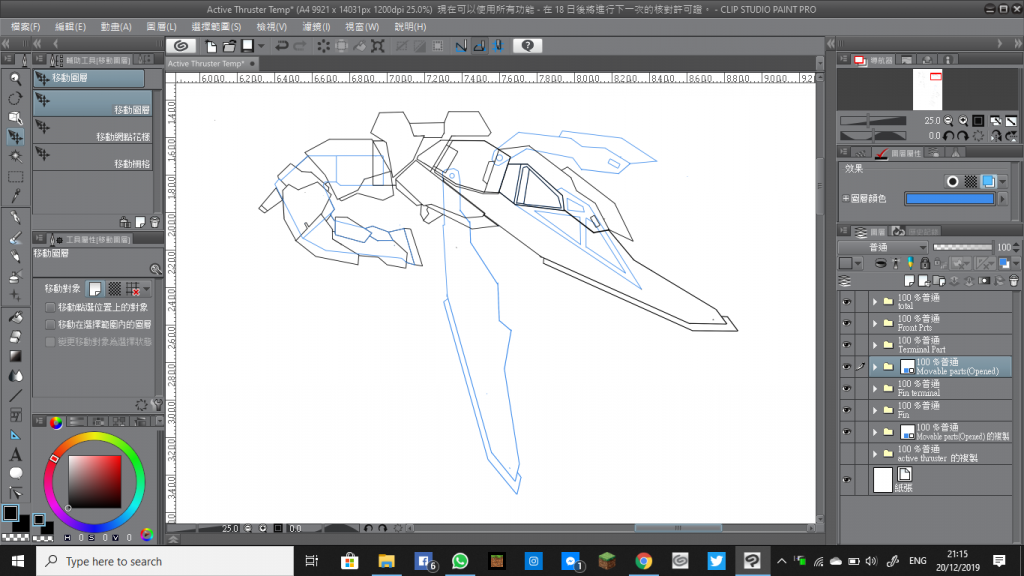Click the Eyedropper tool

point(16,197)
